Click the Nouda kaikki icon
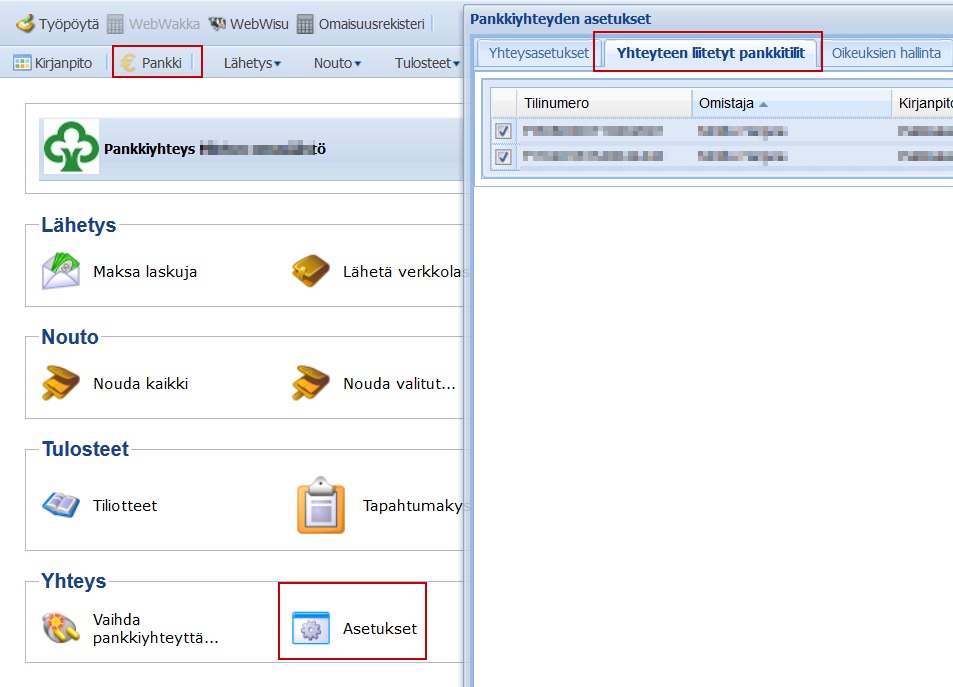This screenshot has width=953, height=687. point(61,383)
